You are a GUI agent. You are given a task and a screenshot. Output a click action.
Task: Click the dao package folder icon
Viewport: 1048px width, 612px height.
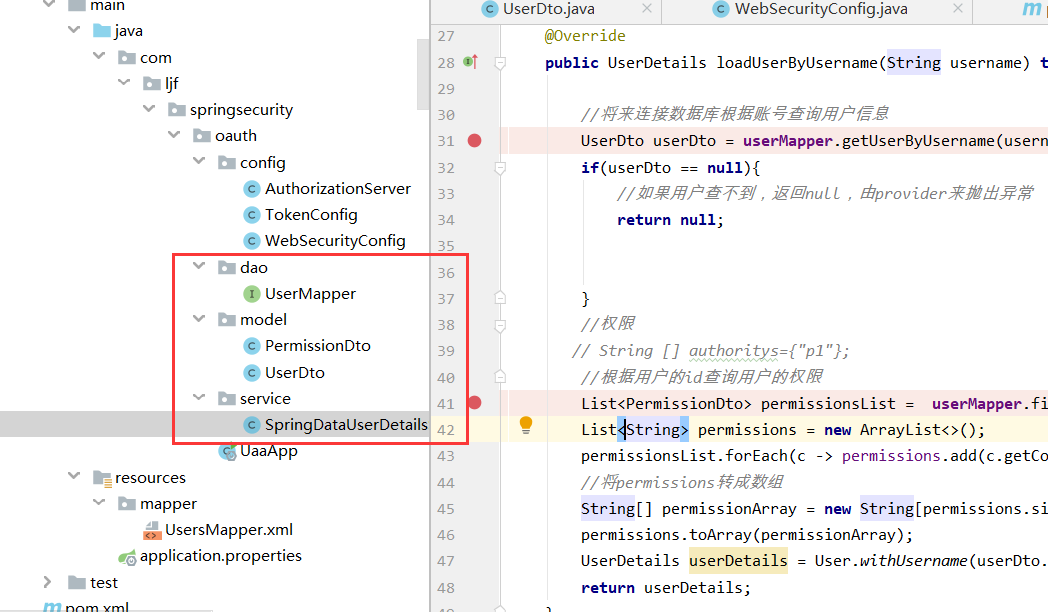point(227,268)
